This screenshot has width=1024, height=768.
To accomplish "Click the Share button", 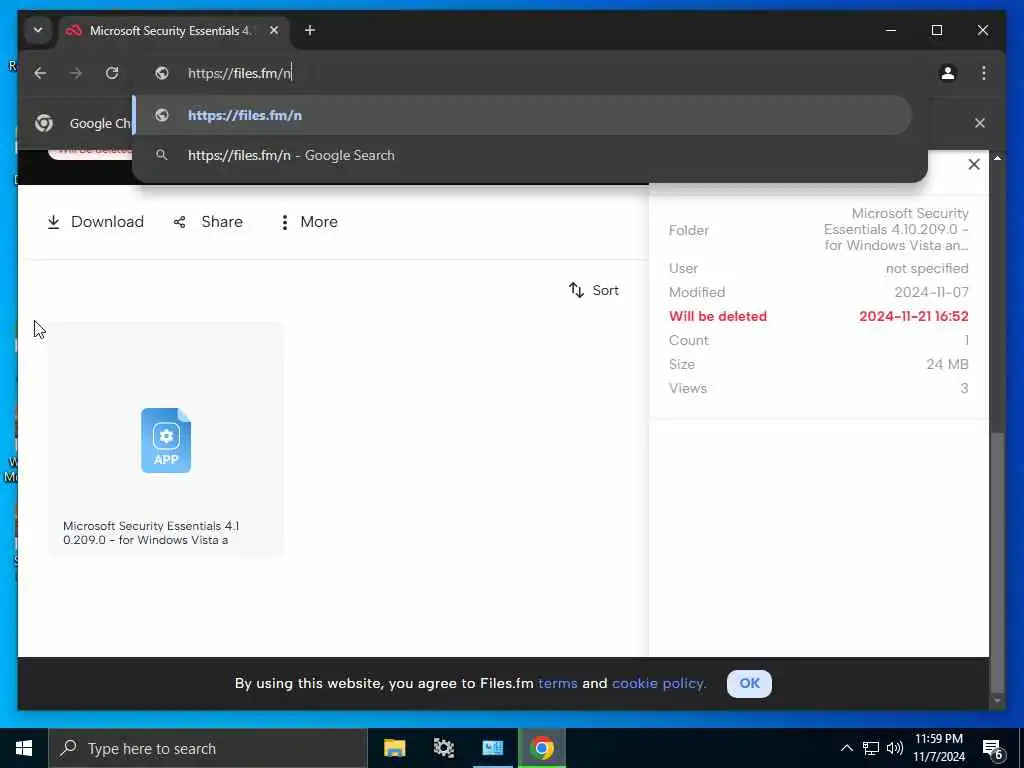I will 209,222.
